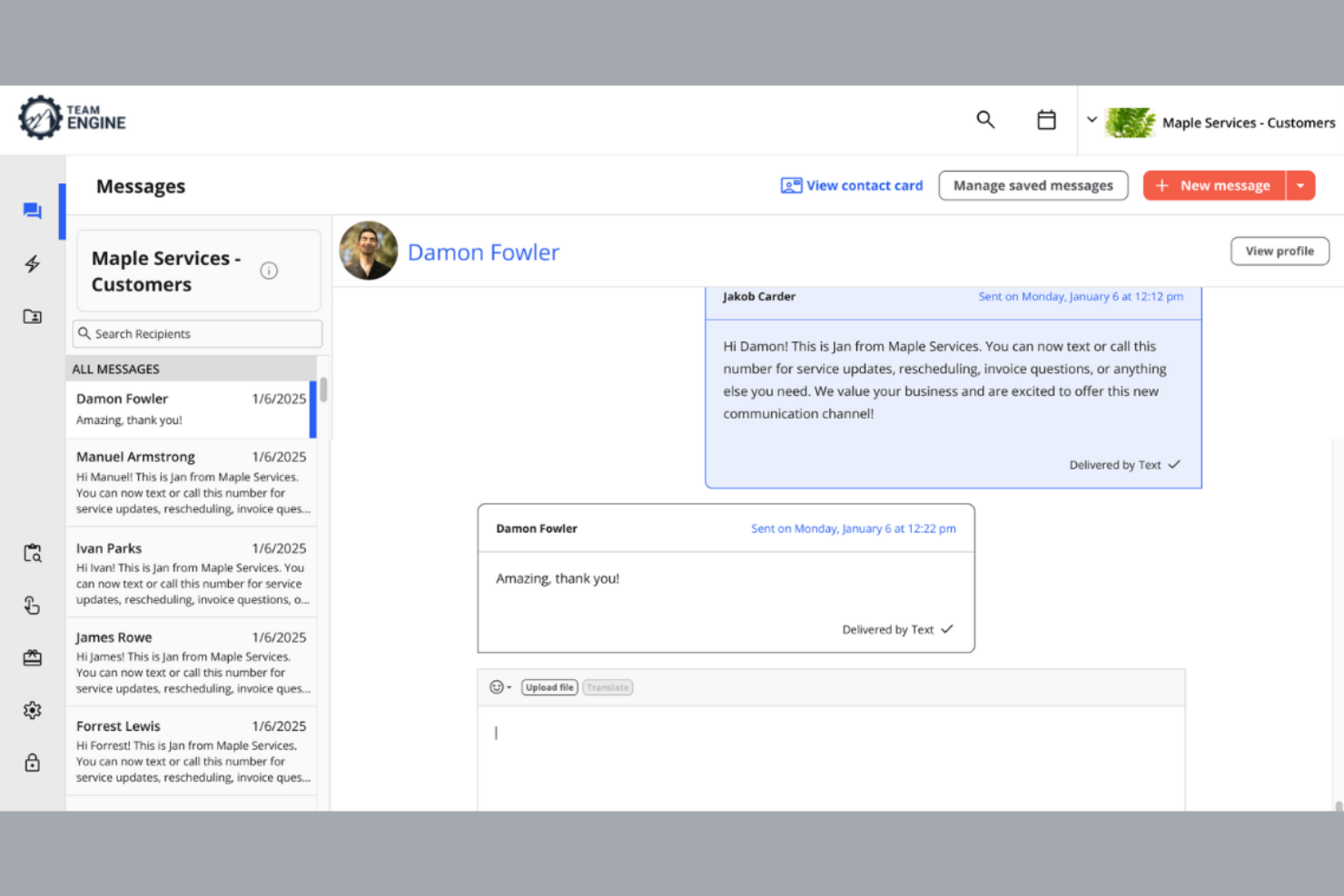Viewport: 1344px width, 896px height.
Task: Click the View profile button
Action: (1280, 251)
